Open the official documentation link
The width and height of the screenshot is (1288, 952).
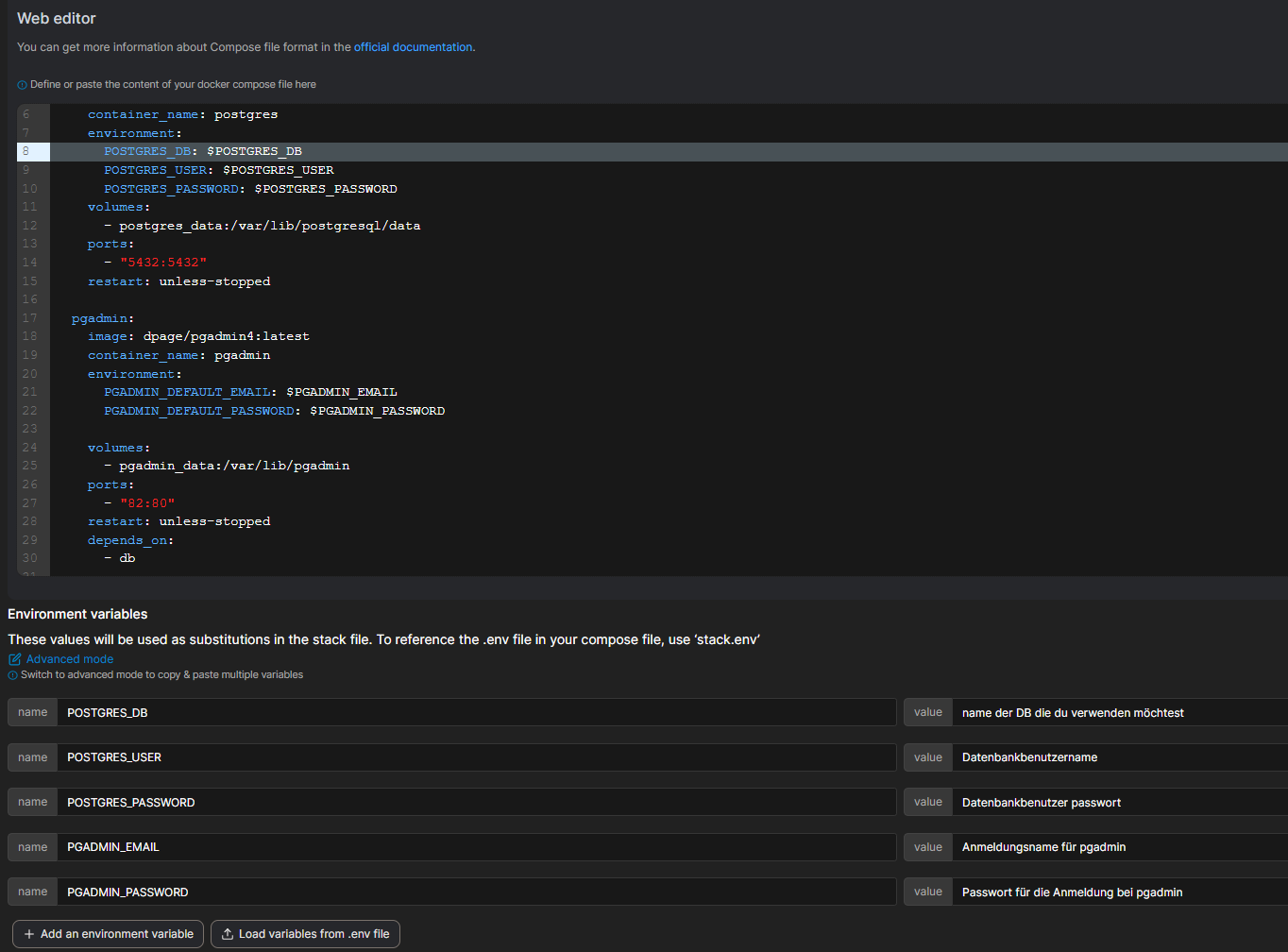(413, 47)
